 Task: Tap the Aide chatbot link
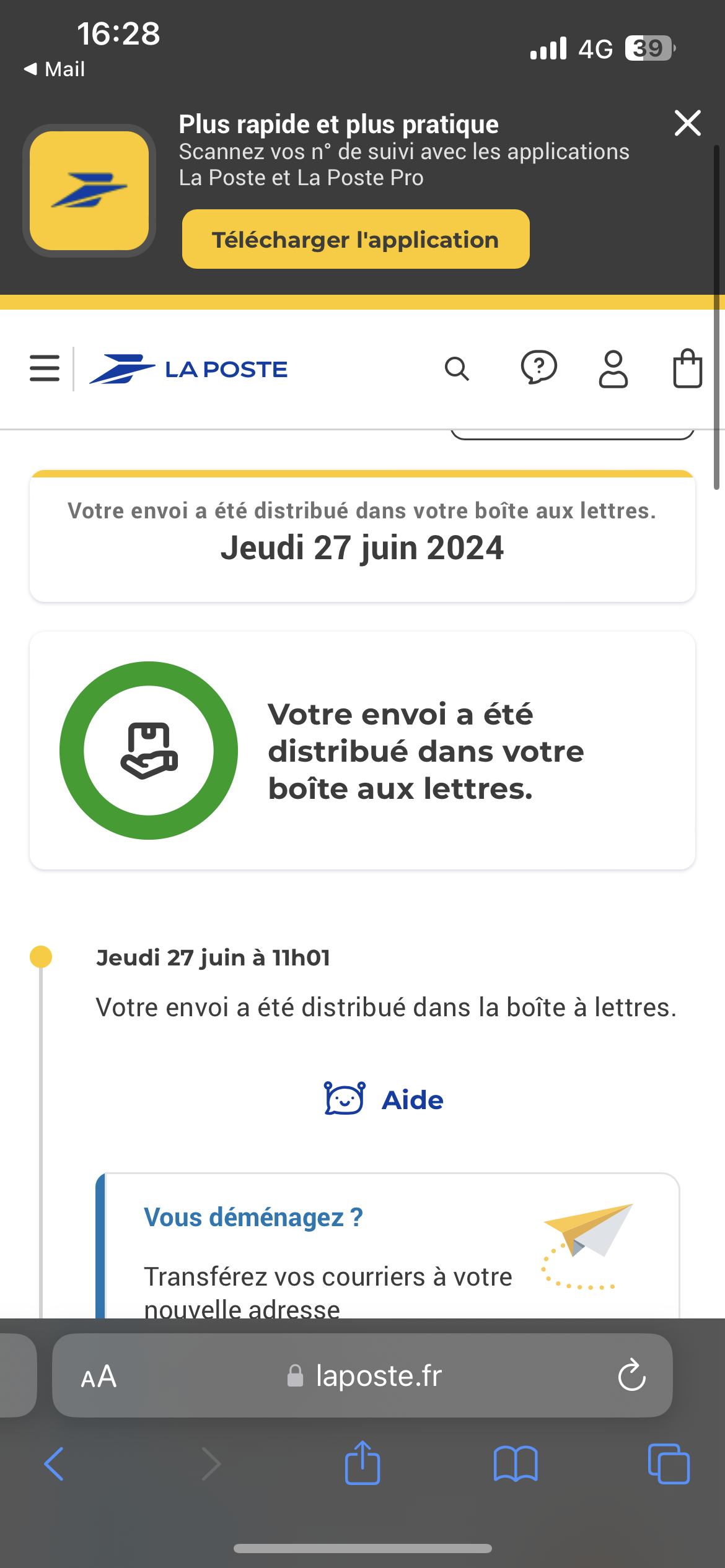384,1100
